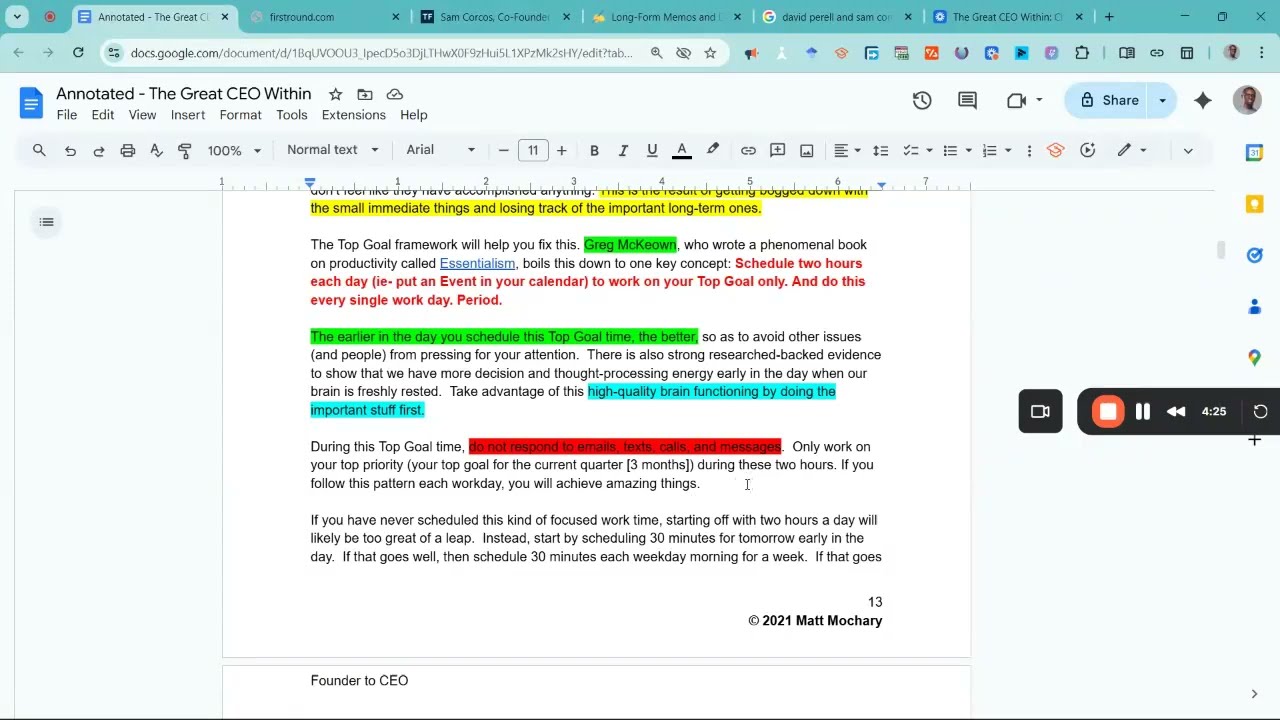1280x720 pixels.
Task: Check the cloud document status icon
Action: [x=395, y=94]
